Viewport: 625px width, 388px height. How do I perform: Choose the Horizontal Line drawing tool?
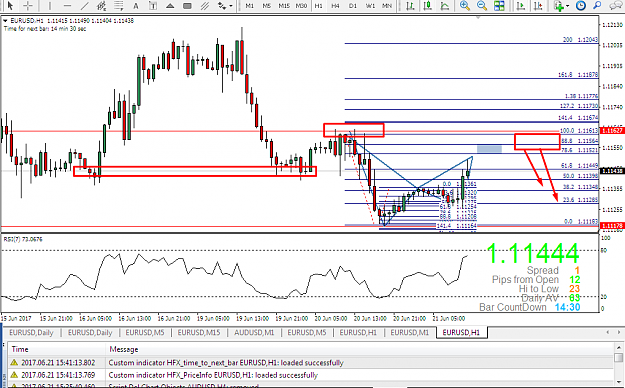tap(67, 6)
